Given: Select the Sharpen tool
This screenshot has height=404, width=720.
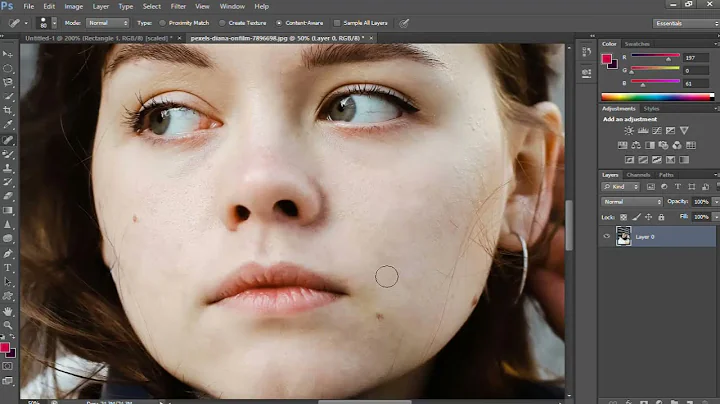Looking at the screenshot, I should click(x=8, y=224).
